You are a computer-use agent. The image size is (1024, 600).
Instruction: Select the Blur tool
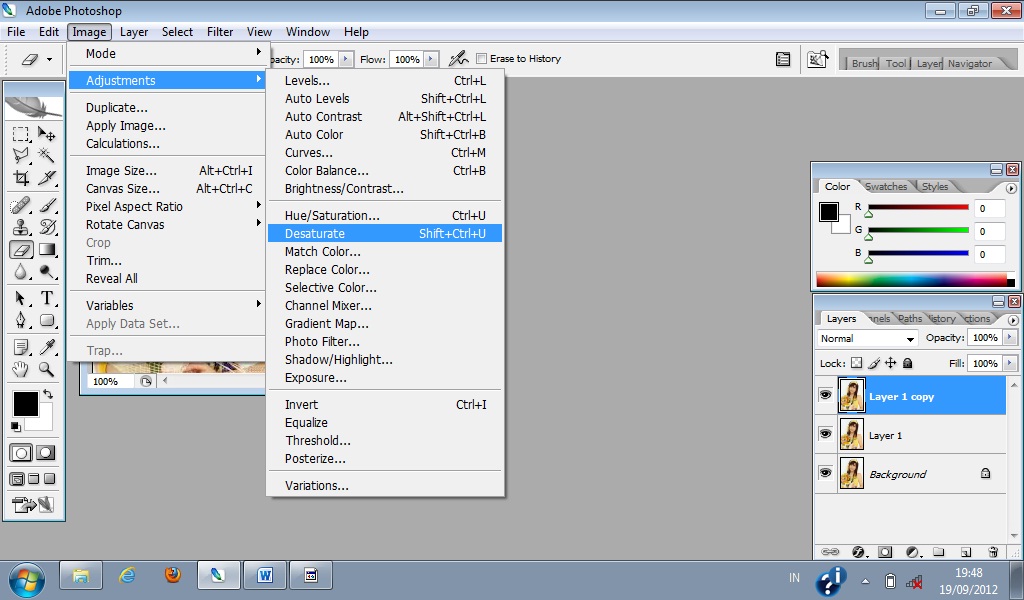click(21, 272)
